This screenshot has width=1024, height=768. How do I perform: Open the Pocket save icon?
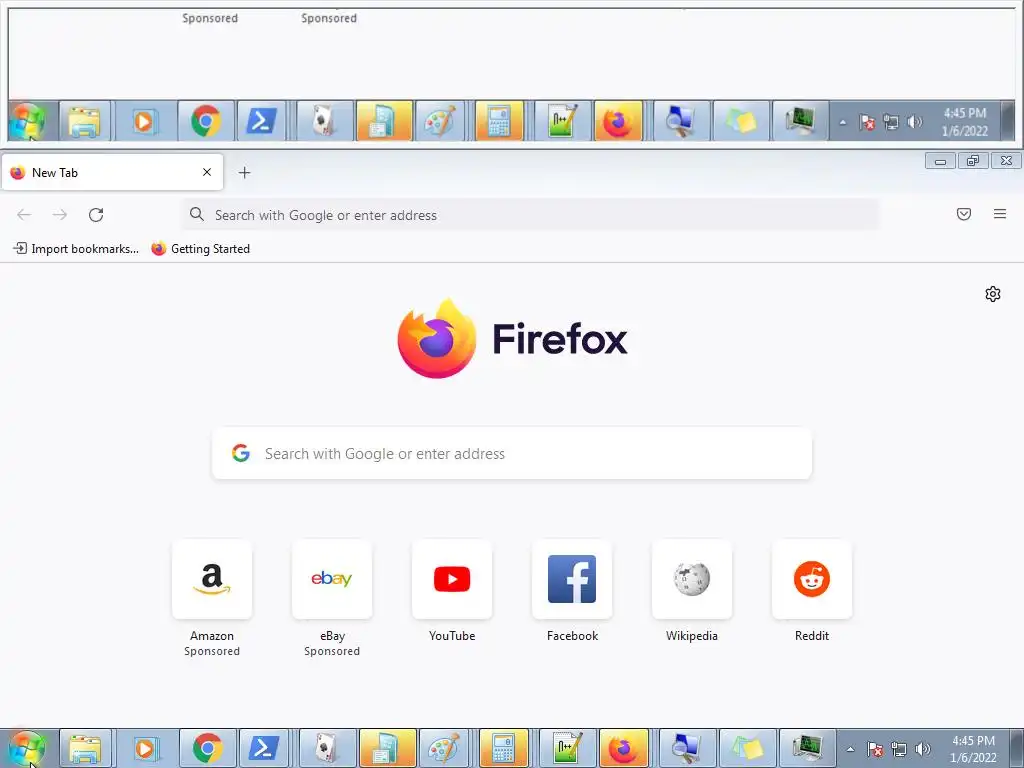(x=964, y=214)
